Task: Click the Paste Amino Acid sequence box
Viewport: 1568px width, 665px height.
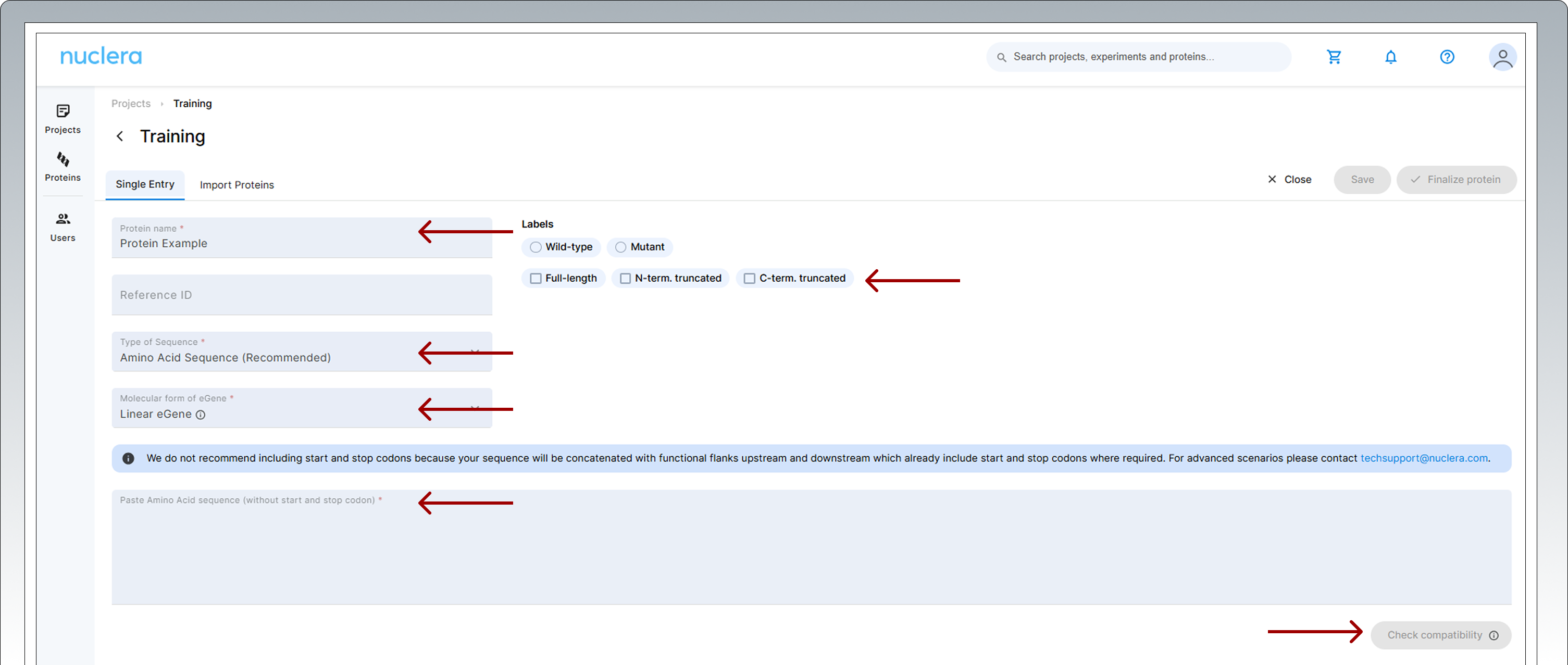Action: pyautogui.click(x=811, y=547)
